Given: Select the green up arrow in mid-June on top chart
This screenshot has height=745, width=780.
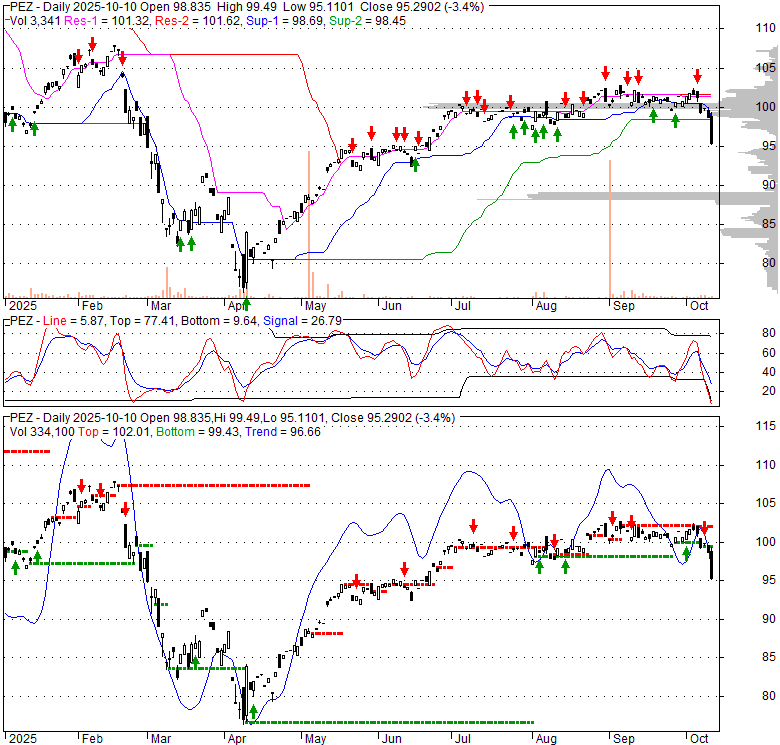Looking at the screenshot, I should (415, 163).
